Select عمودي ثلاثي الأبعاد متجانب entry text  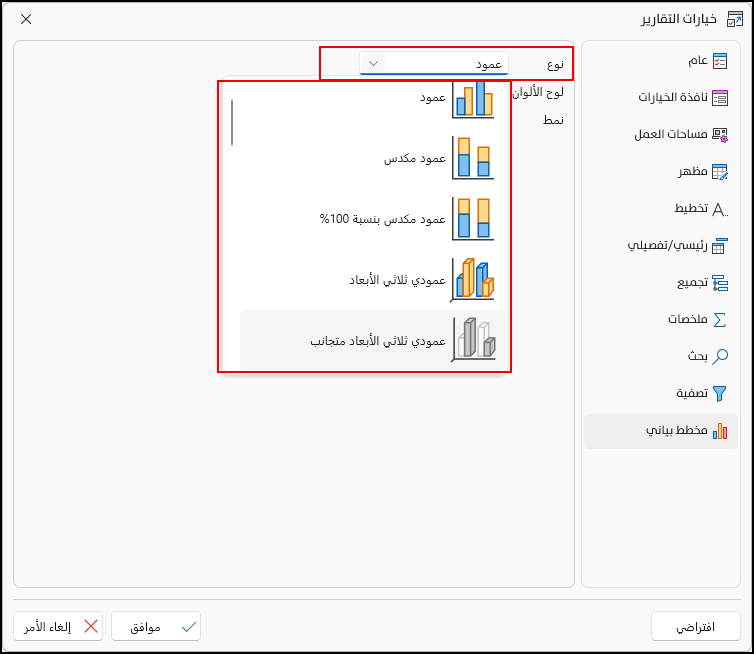tap(377, 341)
